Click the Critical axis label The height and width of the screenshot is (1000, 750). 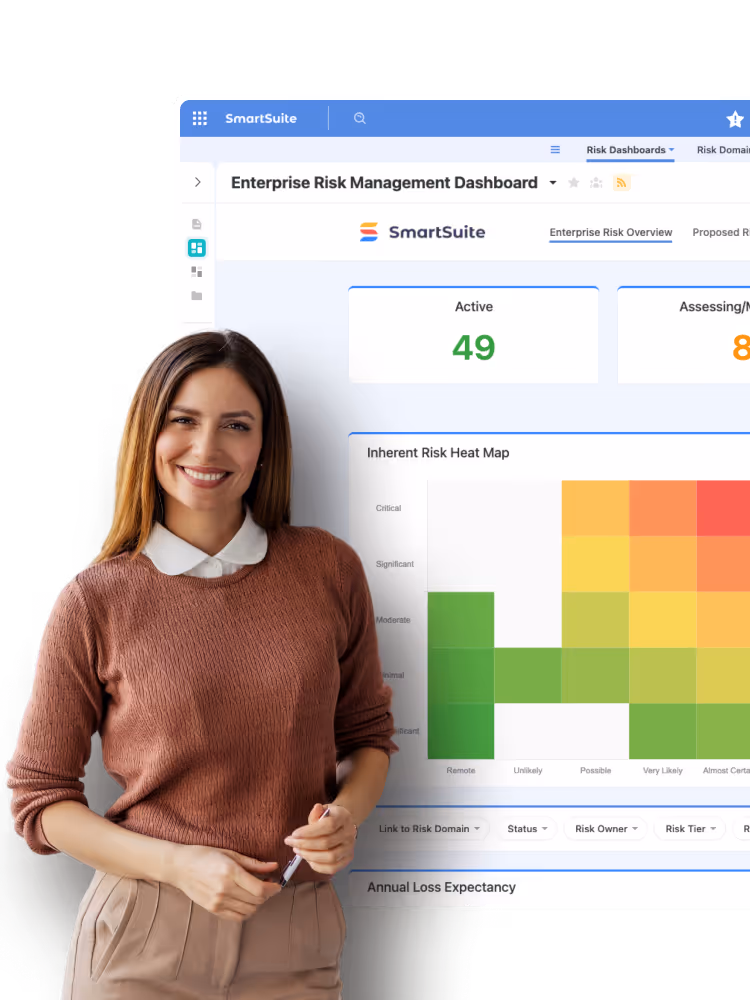(x=388, y=508)
